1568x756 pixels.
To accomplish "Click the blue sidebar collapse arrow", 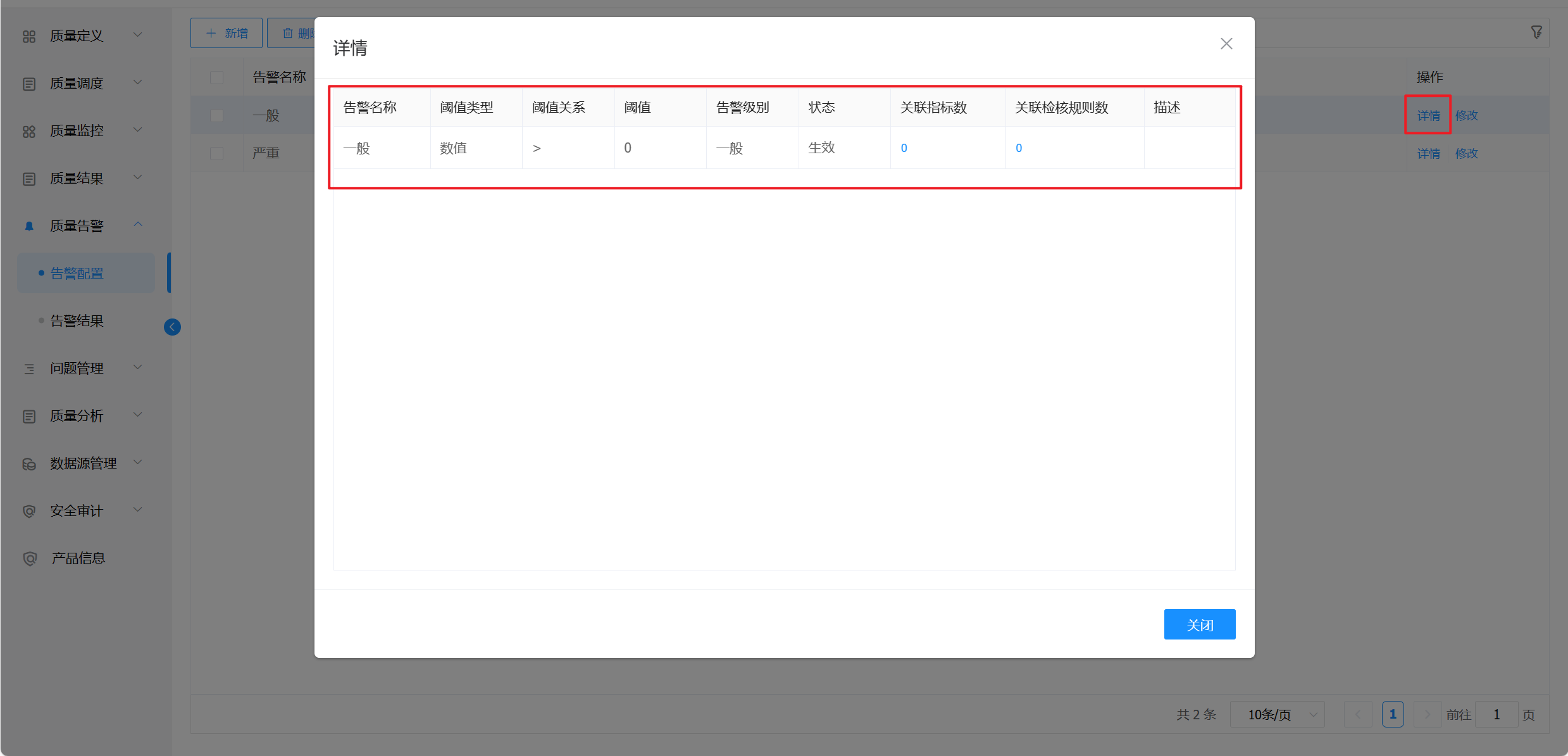I will [x=172, y=327].
